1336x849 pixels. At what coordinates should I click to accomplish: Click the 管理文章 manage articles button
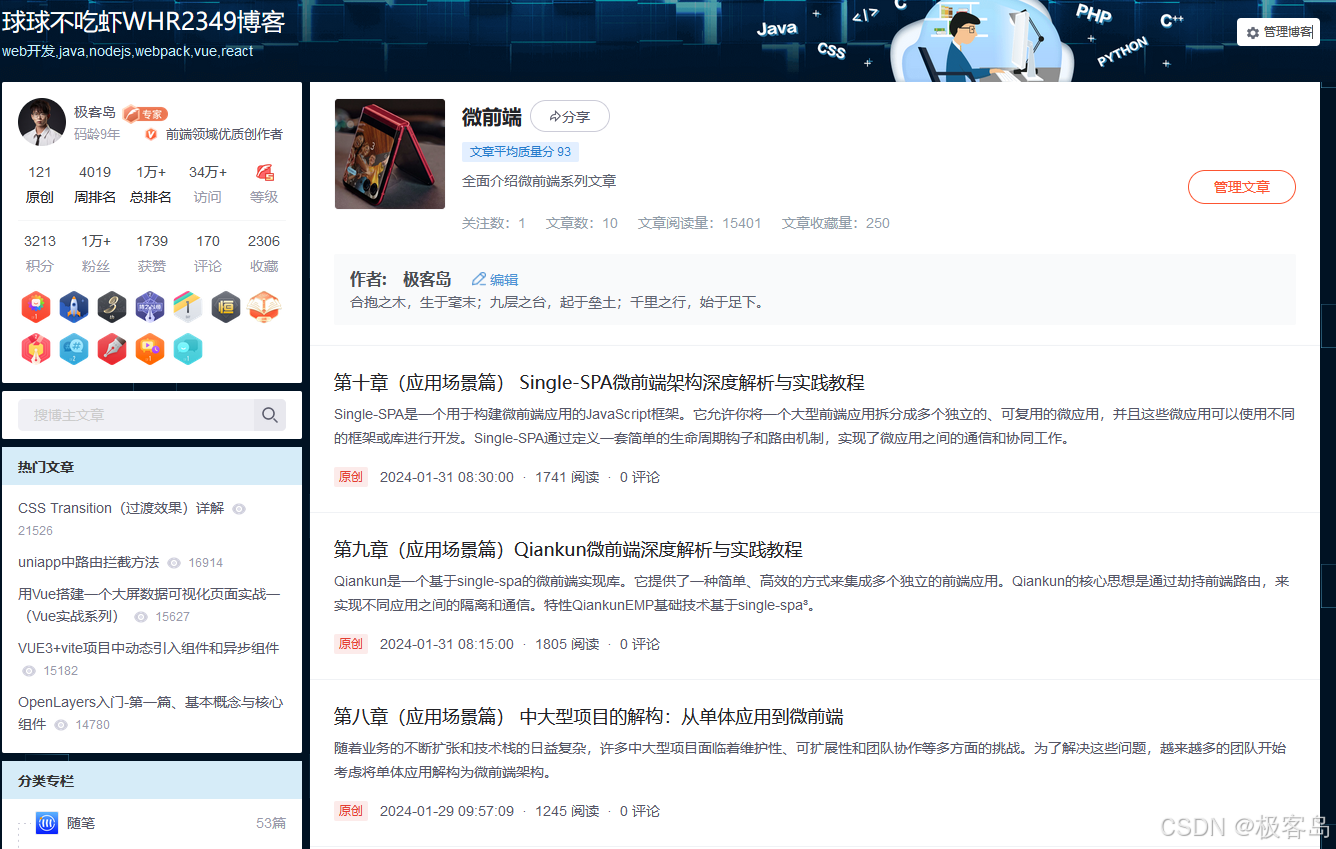[x=1242, y=187]
